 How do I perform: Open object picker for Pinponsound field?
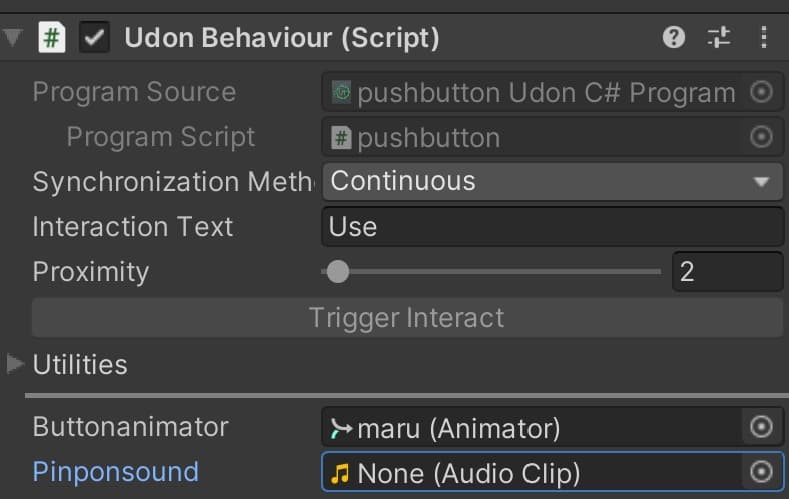(x=762, y=472)
